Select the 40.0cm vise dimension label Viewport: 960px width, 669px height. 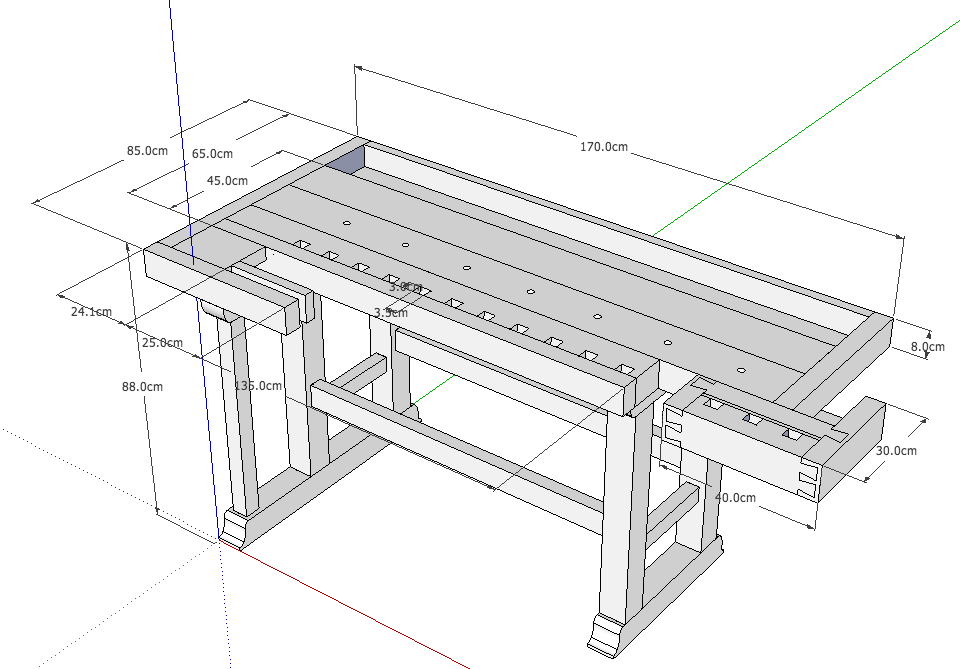tap(735, 497)
